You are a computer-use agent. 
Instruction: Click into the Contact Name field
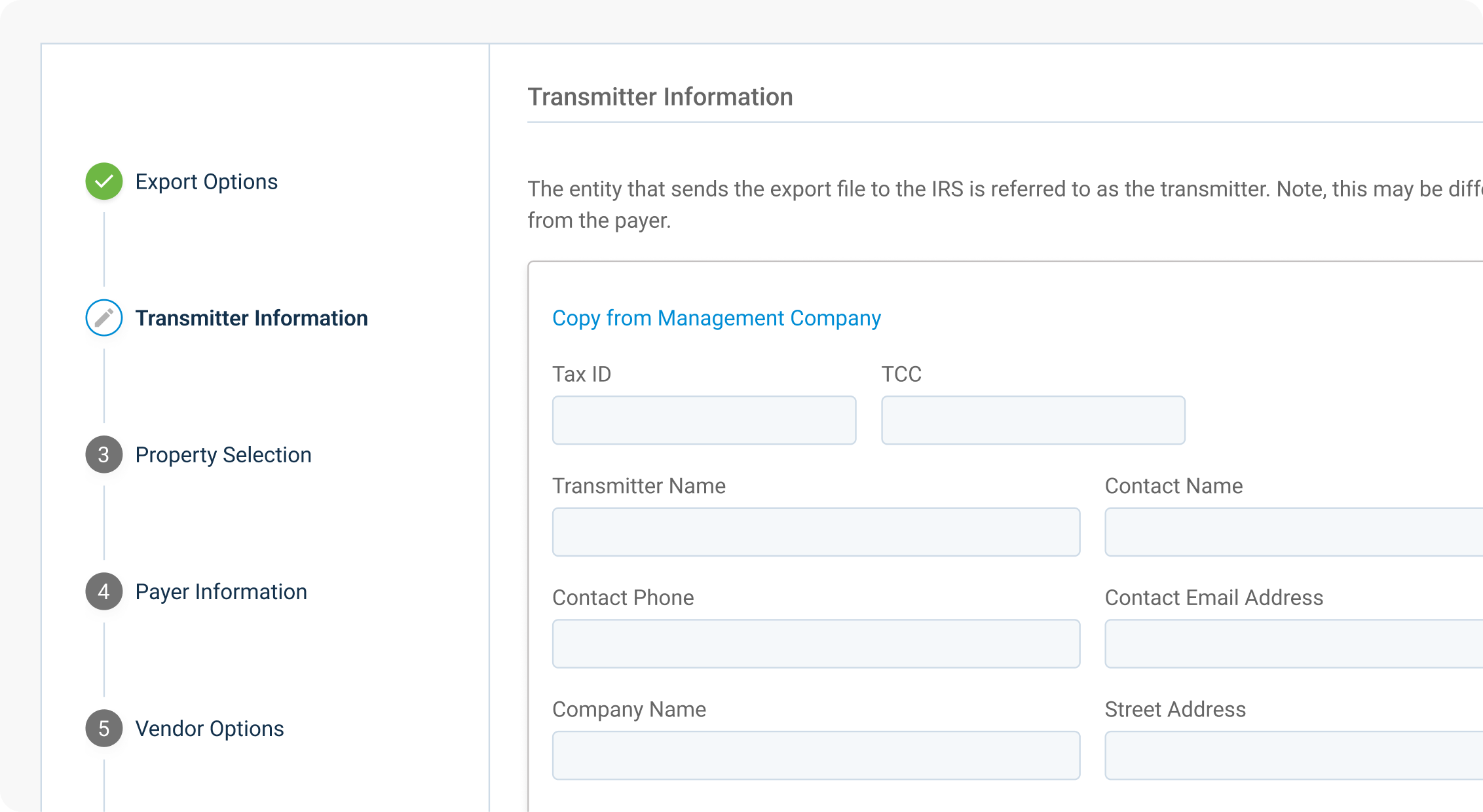(x=1294, y=532)
